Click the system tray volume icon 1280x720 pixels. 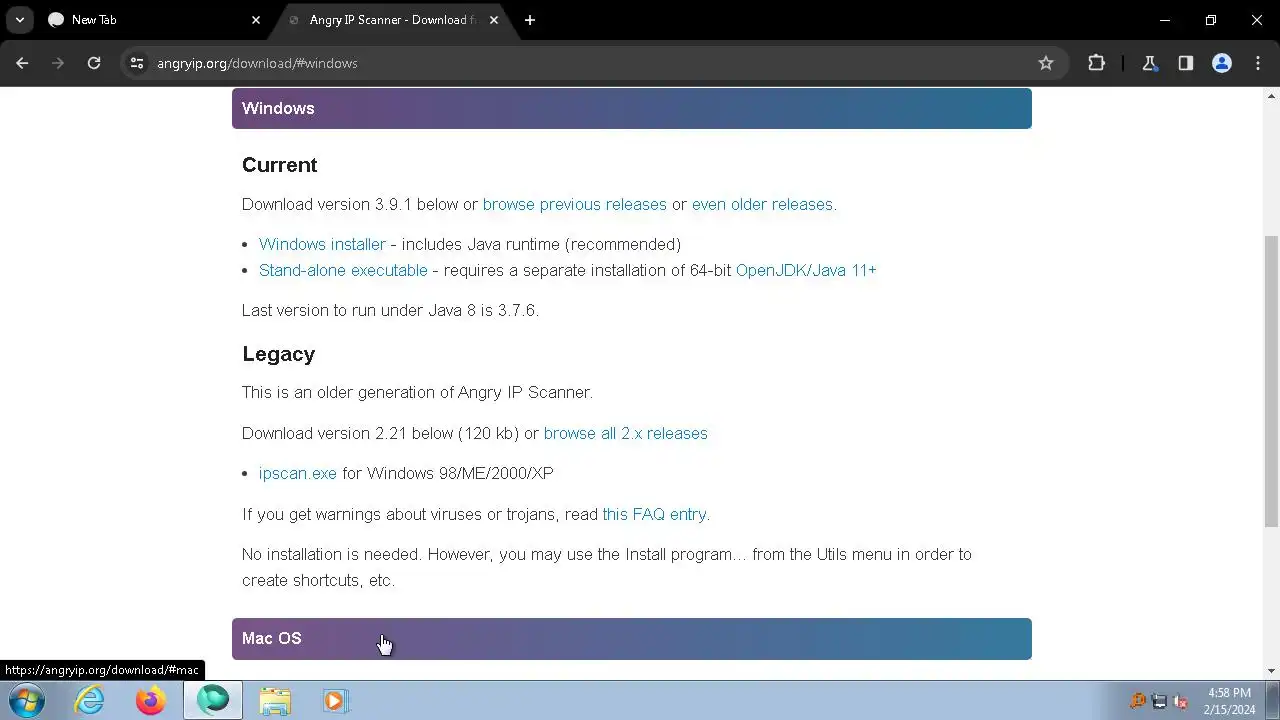point(1180,702)
